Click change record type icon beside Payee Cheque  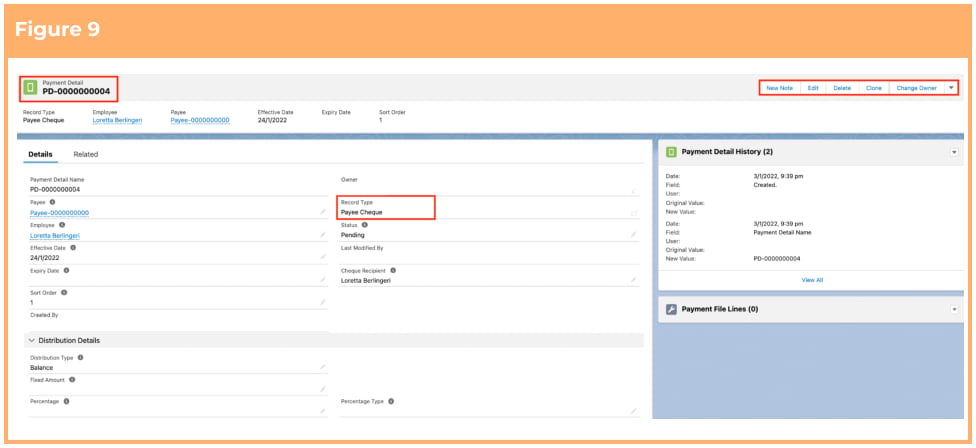pos(634,213)
